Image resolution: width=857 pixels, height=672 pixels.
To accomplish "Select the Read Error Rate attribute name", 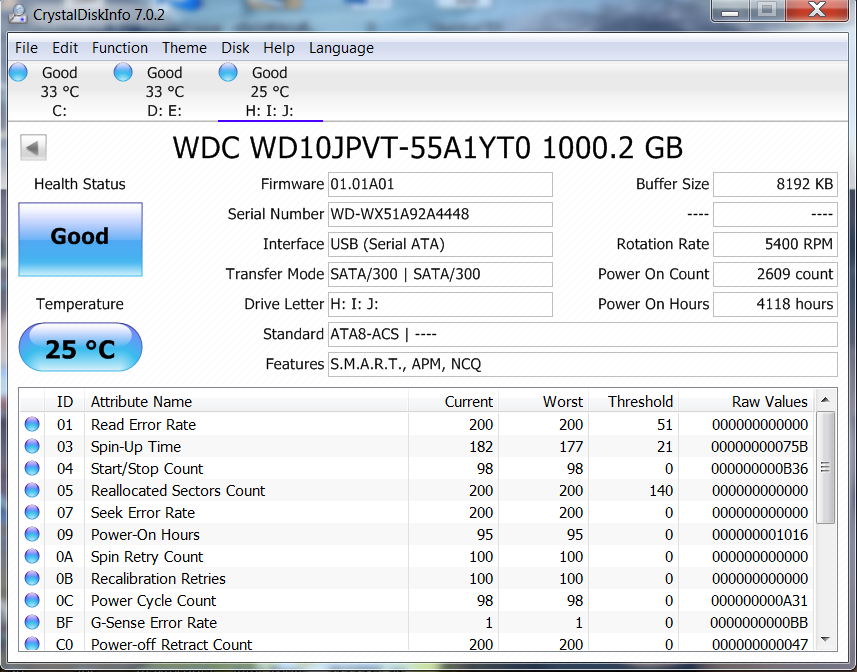I will pos(143,425).
